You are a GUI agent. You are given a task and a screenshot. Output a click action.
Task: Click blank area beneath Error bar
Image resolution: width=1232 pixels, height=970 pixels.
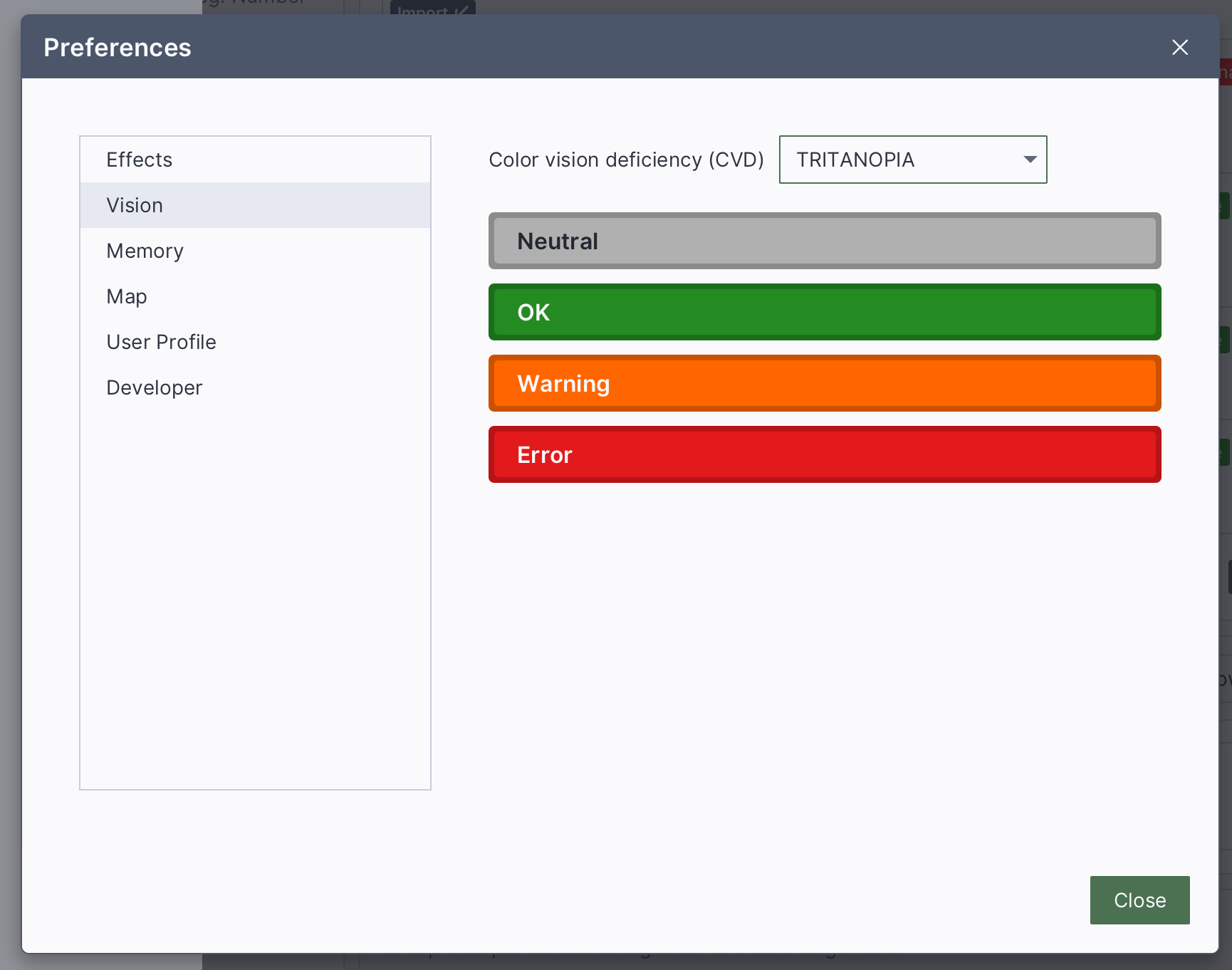click(x=824, y=641)
